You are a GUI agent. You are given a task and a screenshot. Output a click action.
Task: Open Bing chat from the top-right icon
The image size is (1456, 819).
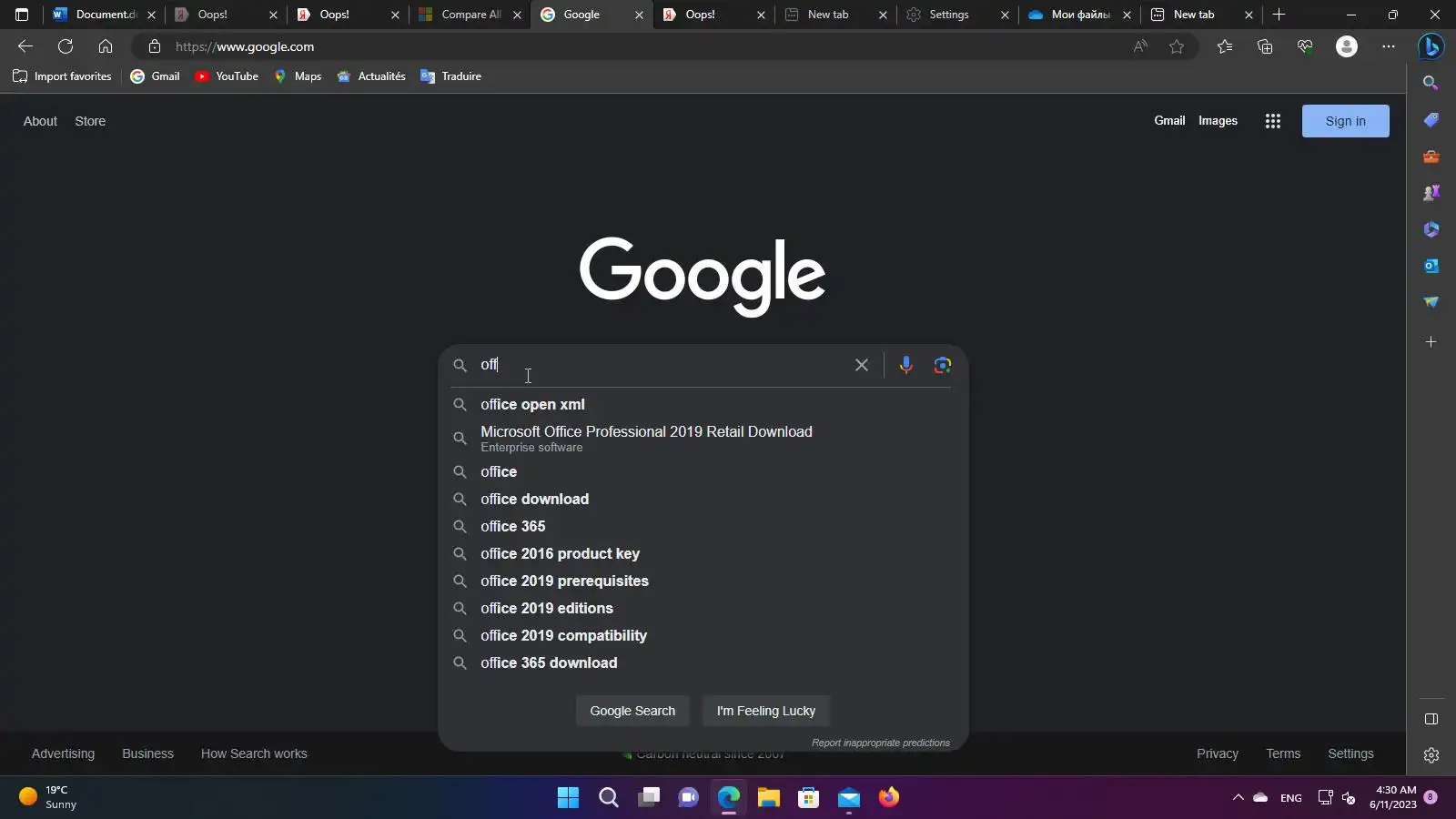tap(1431, 46)
